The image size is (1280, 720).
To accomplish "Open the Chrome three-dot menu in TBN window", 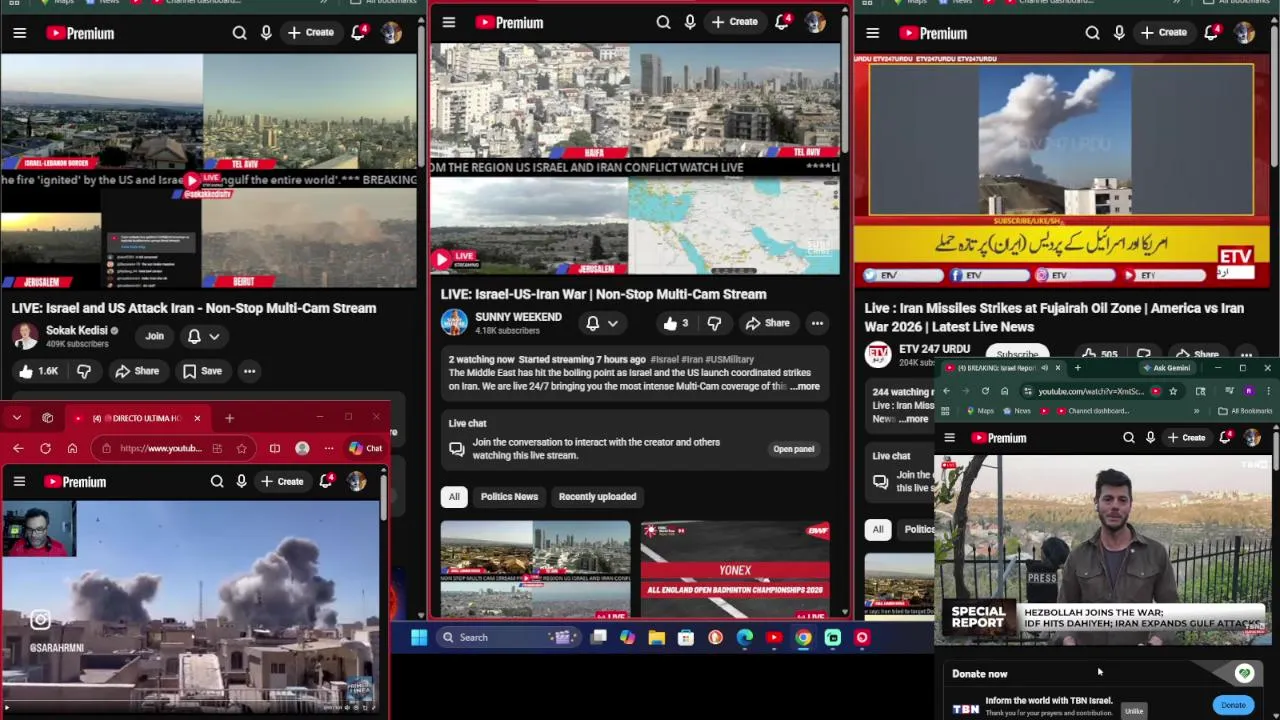I will pos(1267,391).
